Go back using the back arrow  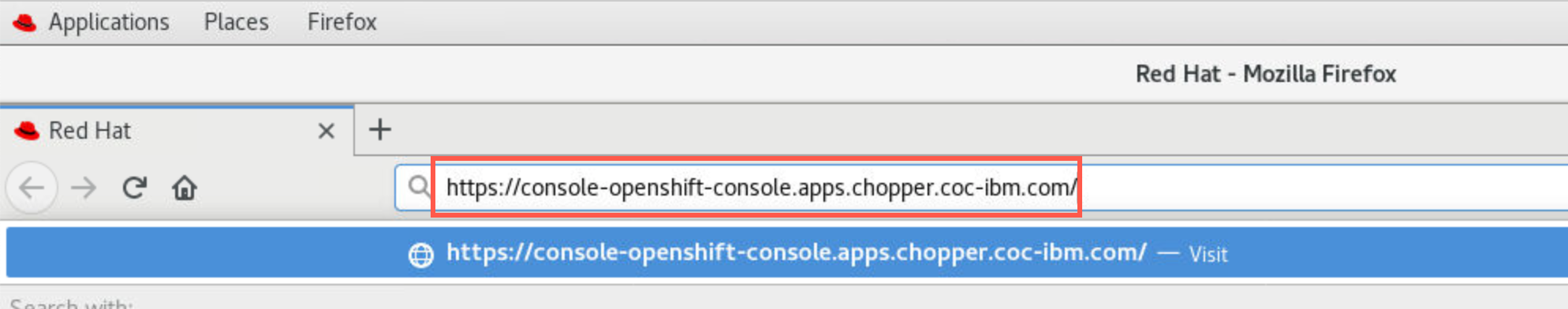32,188
